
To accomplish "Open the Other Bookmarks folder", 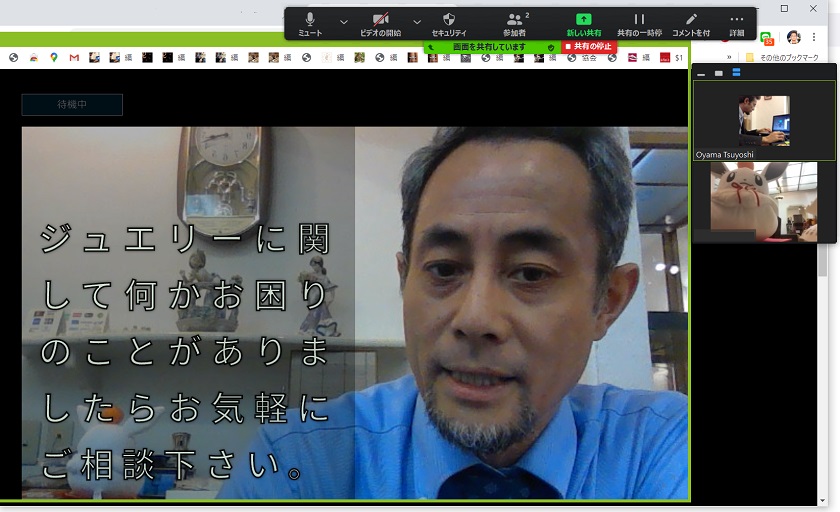I will (x=783, y=58).
